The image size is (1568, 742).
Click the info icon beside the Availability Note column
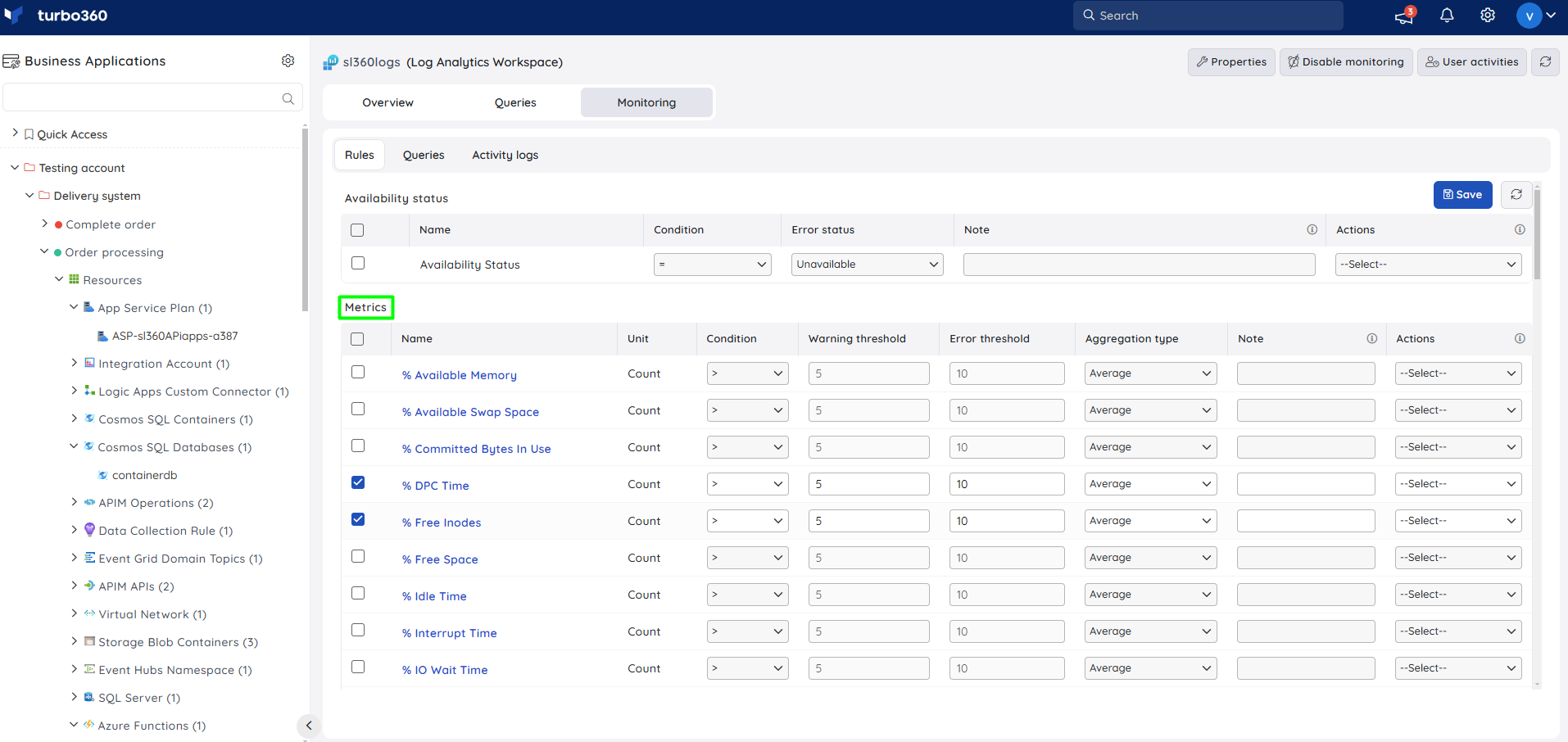click(x=1312, y=230)
